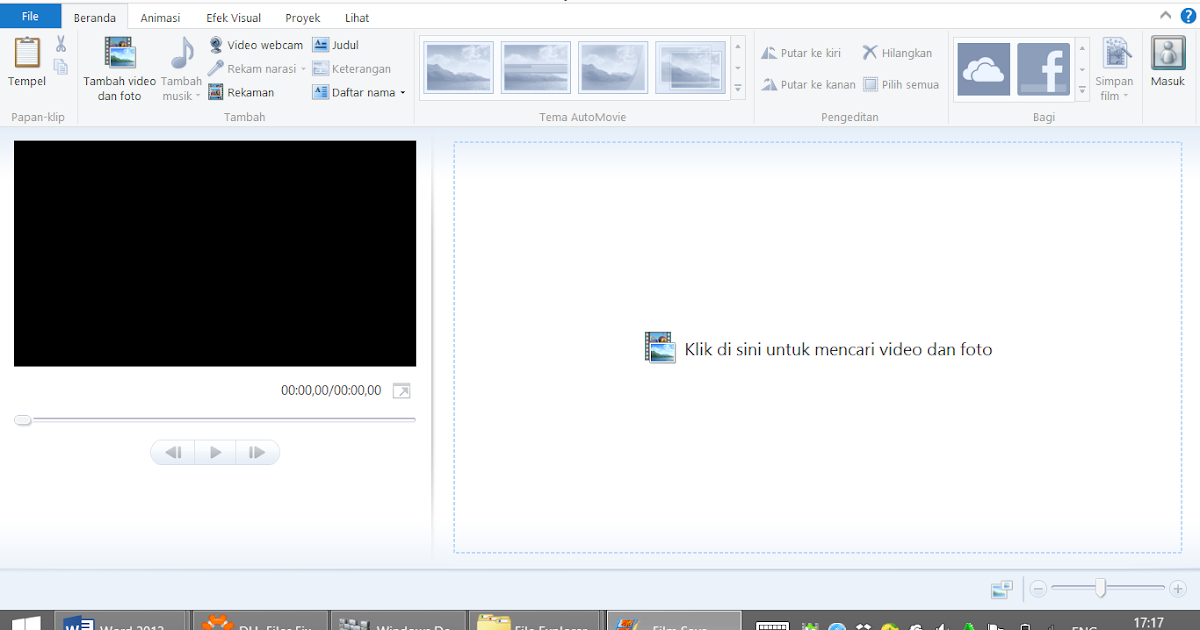Click the zoom out minus icon

coord(1038,589)
